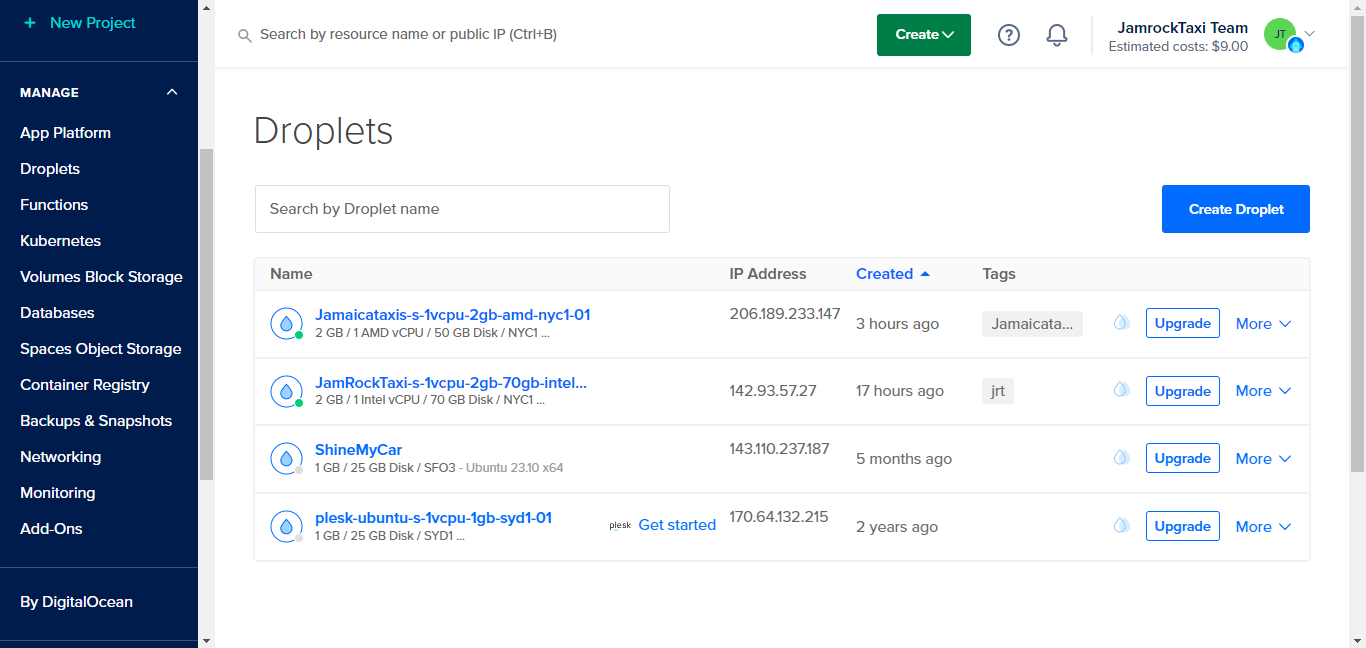Click the JT team avatar
The width and height of the screenshot is (1366, 648).
(x=1281, y=34)
